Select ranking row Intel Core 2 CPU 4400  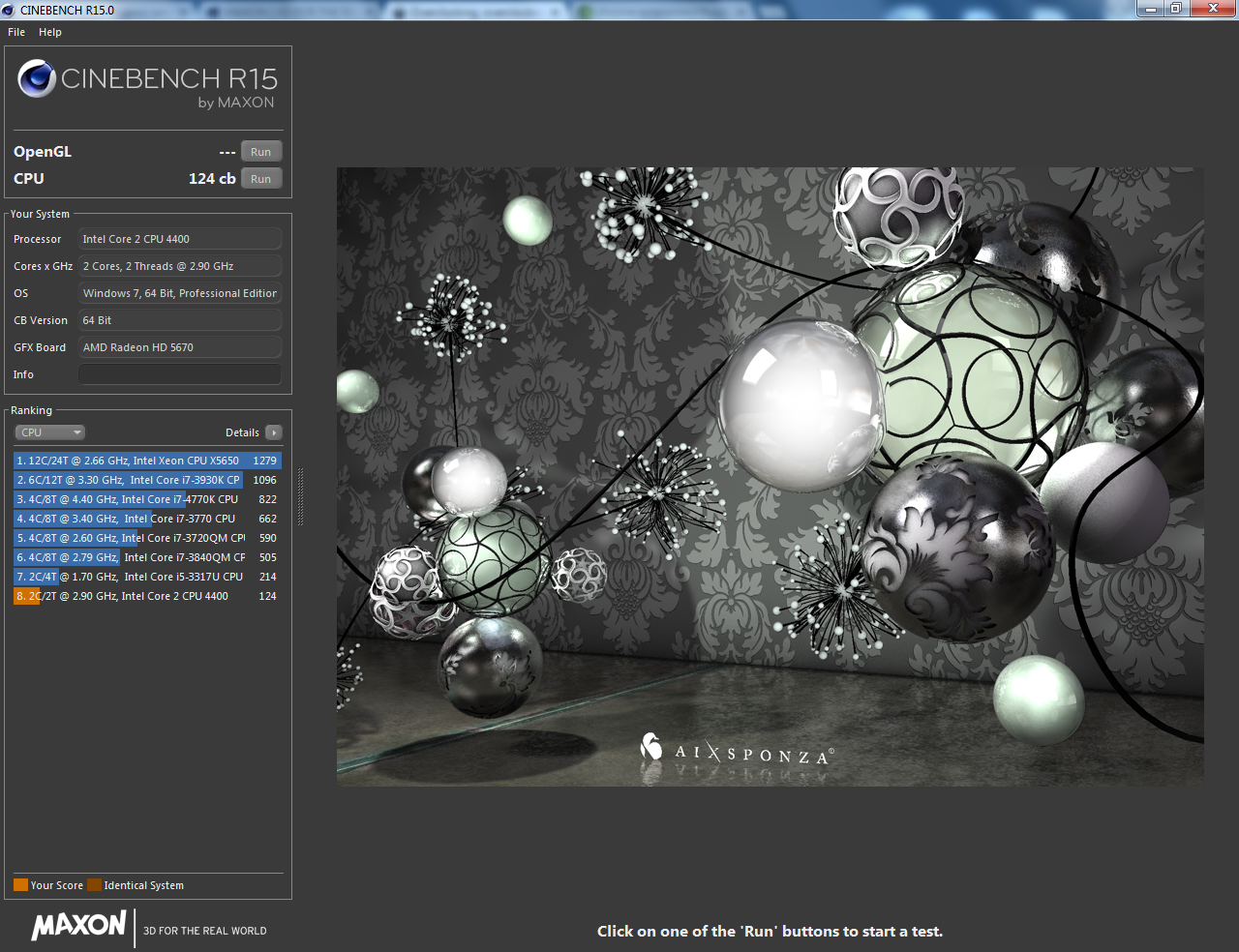click(x=147, y=596)
